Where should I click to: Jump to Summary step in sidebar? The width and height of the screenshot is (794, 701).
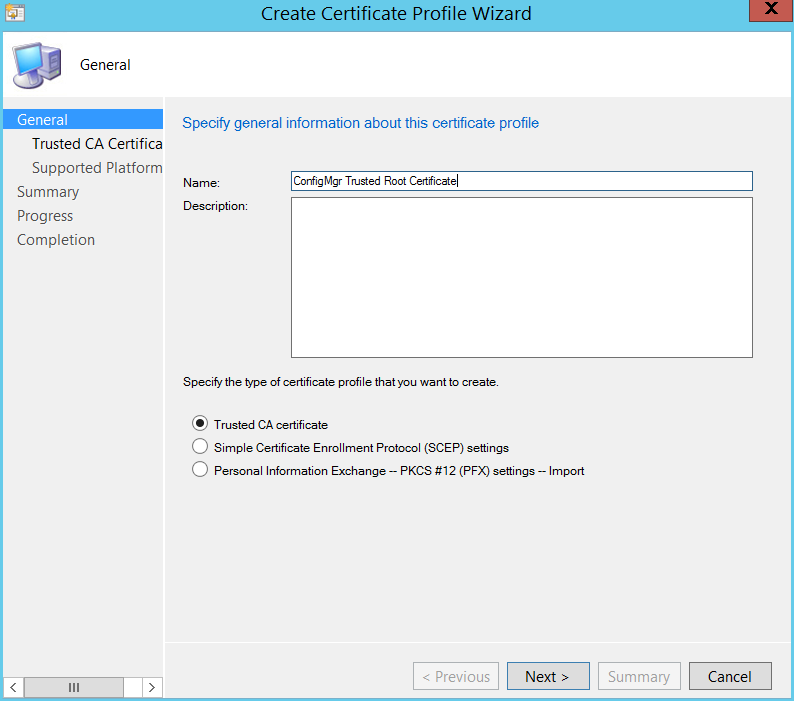(48, 192)
